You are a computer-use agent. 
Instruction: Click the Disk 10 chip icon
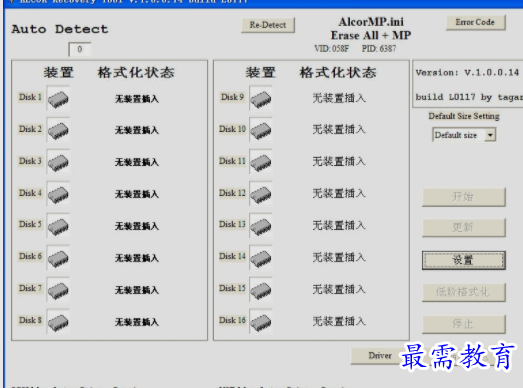click(261, 130)
